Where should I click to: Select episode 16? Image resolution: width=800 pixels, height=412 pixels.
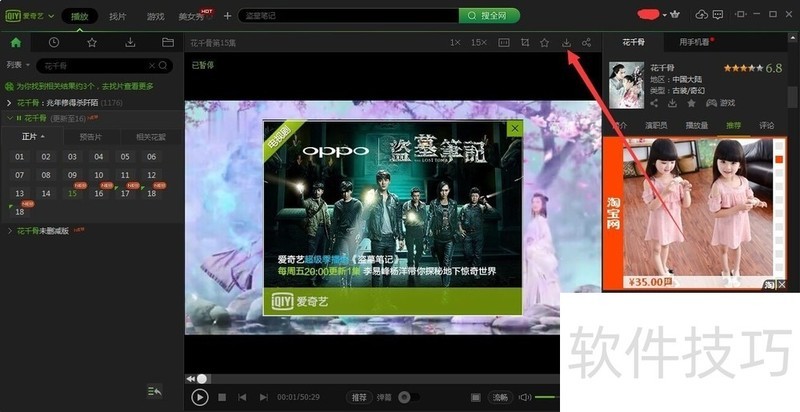pos(98,193)
